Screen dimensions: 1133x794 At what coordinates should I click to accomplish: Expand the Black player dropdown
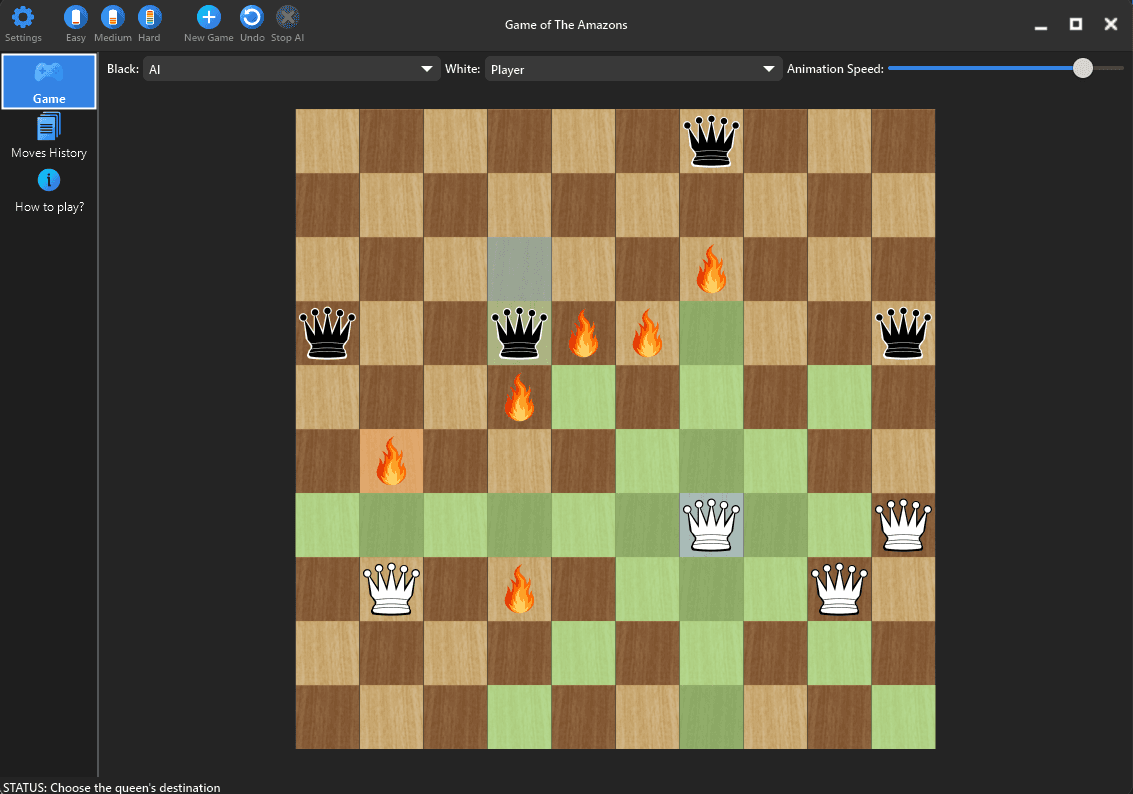coord(292,69)
